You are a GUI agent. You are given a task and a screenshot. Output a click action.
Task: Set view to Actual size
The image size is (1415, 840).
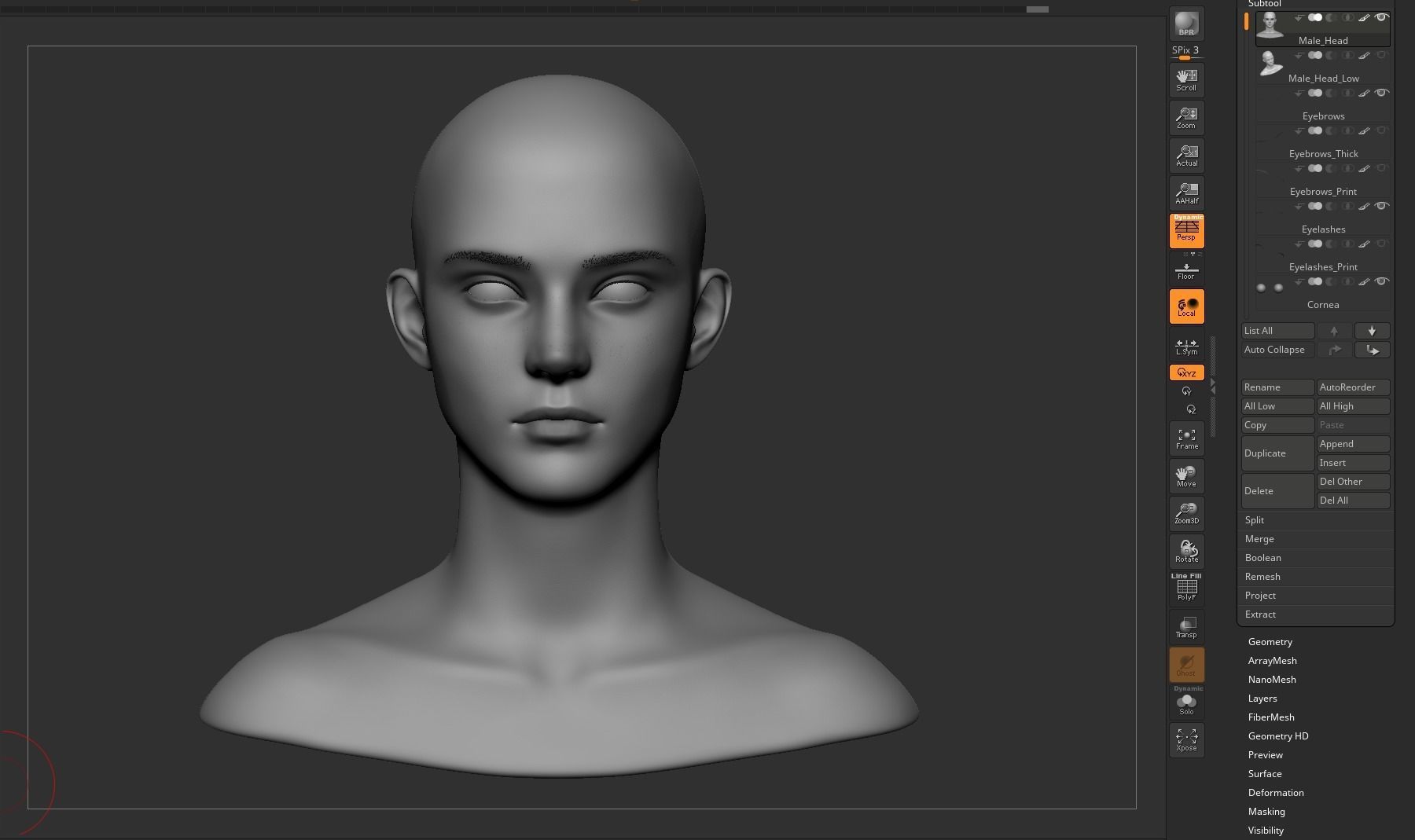click(1186, 156)
